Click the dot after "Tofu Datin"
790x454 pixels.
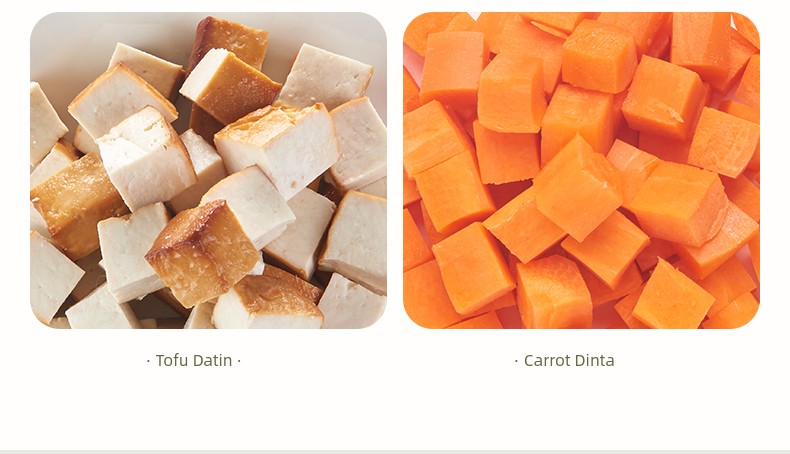239,361
